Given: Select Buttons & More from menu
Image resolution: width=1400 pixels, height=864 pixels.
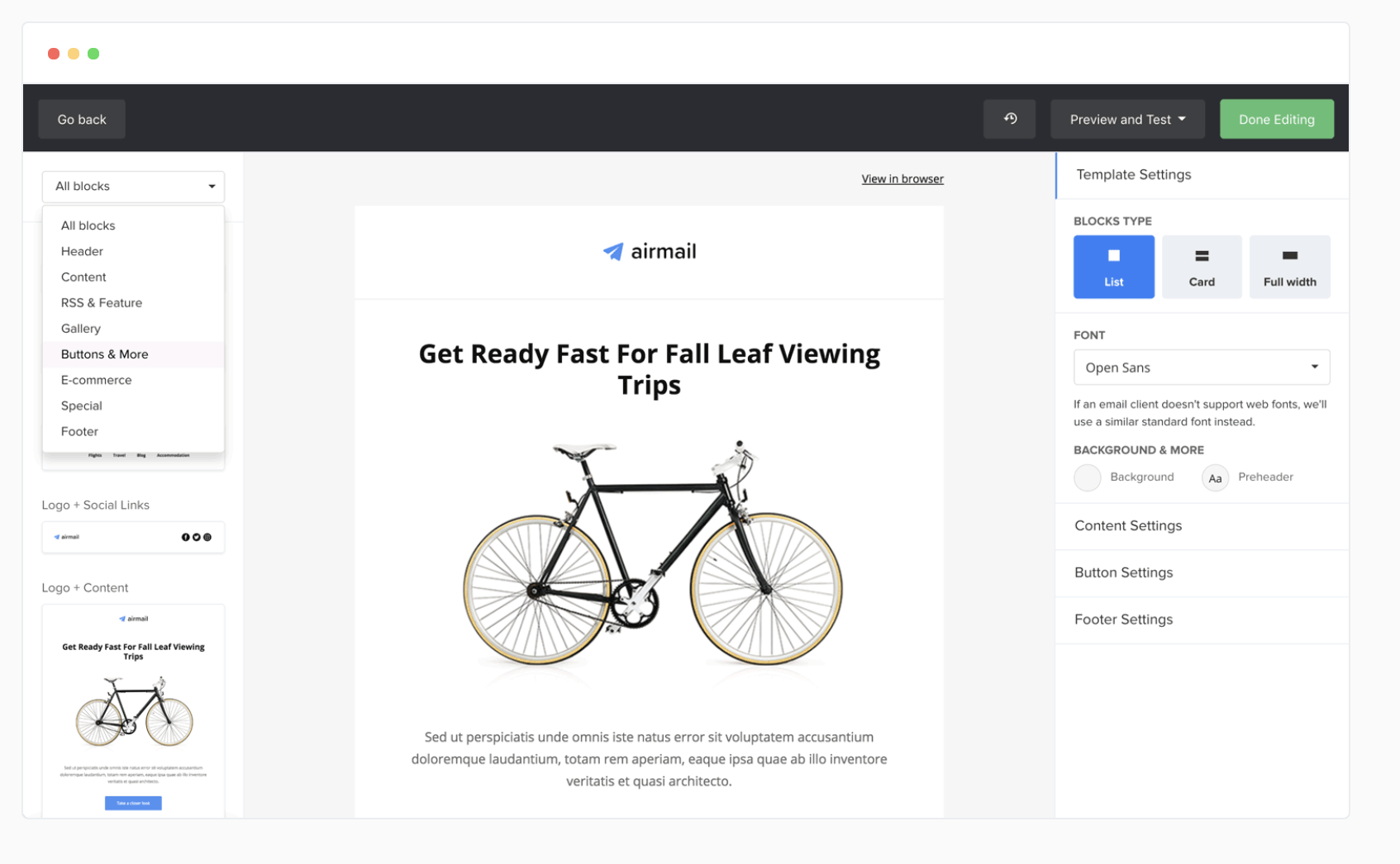Looking at the screenshot, I should [x=105, y=354].
